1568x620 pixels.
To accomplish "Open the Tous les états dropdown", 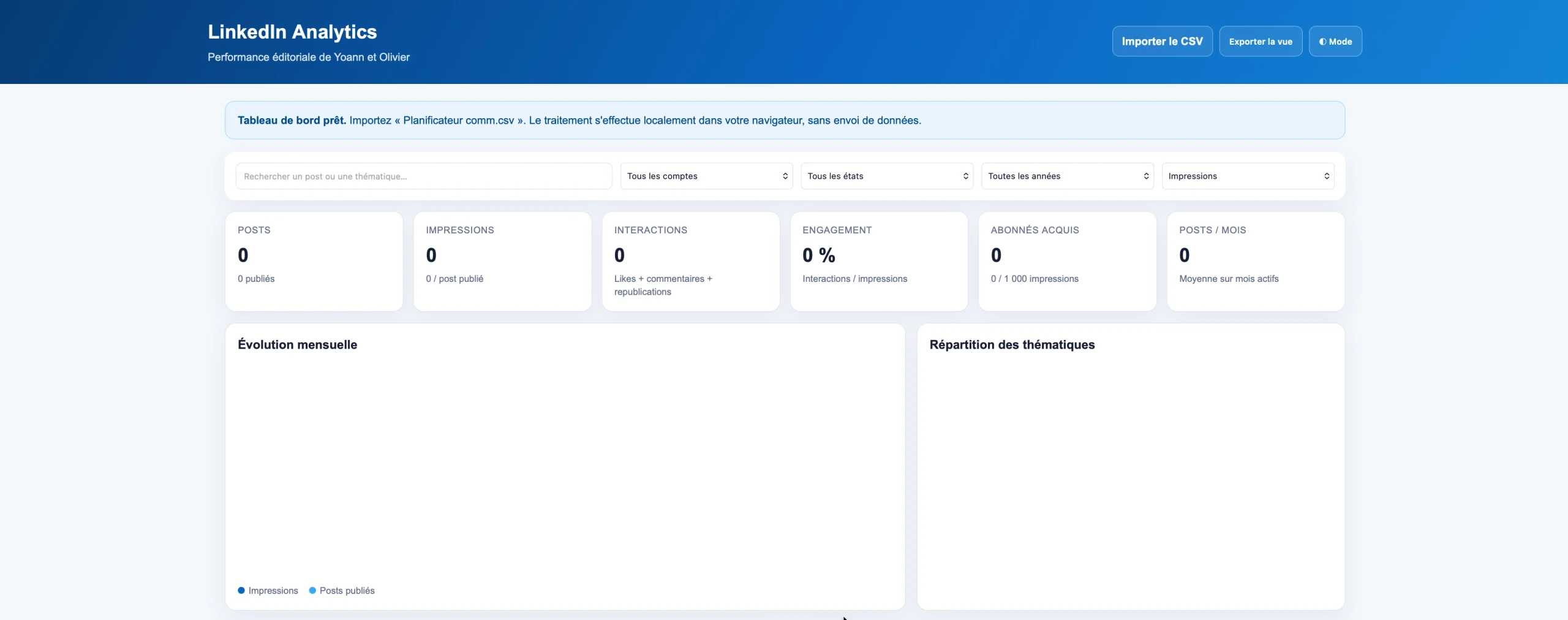I will [887, 176].
